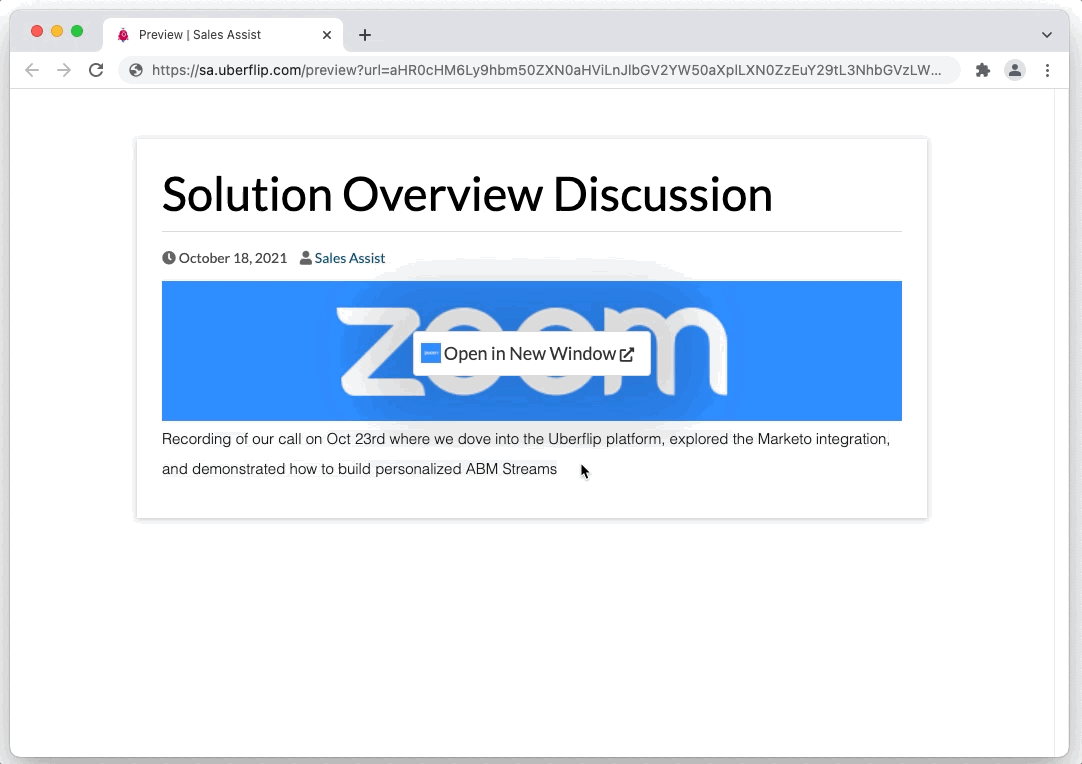Click the red close window button
Screen dimensions: 1082x764
click(37, 31)
